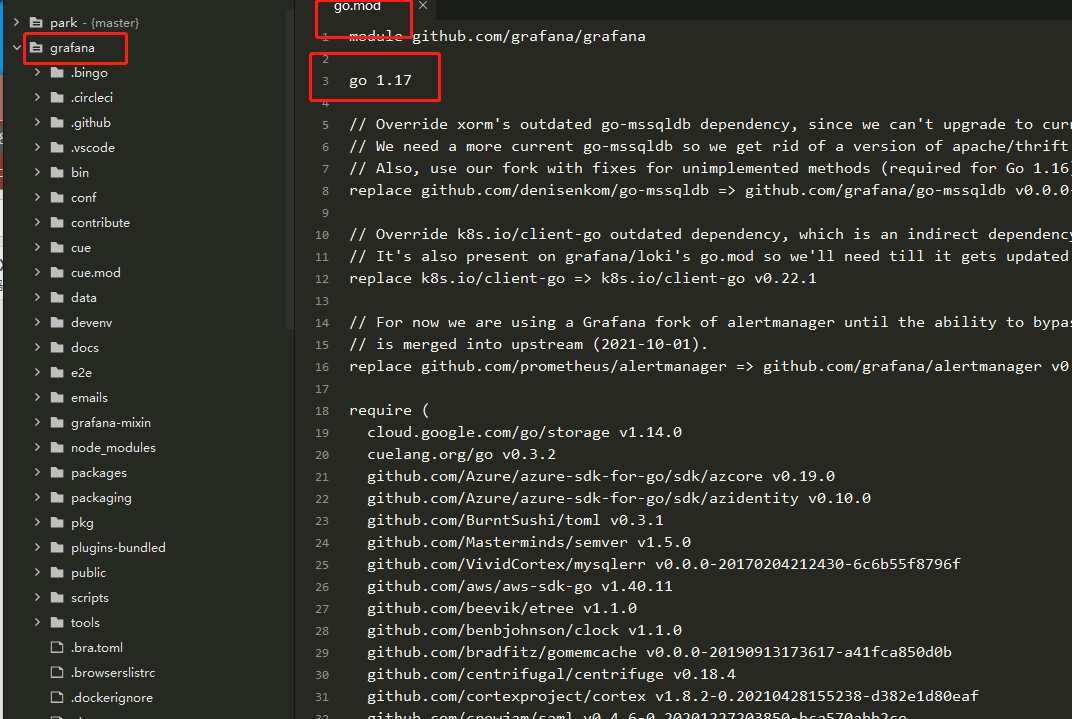Click the devenv folder icon
Screen dimensions: 1072x719
coord(57,323)
